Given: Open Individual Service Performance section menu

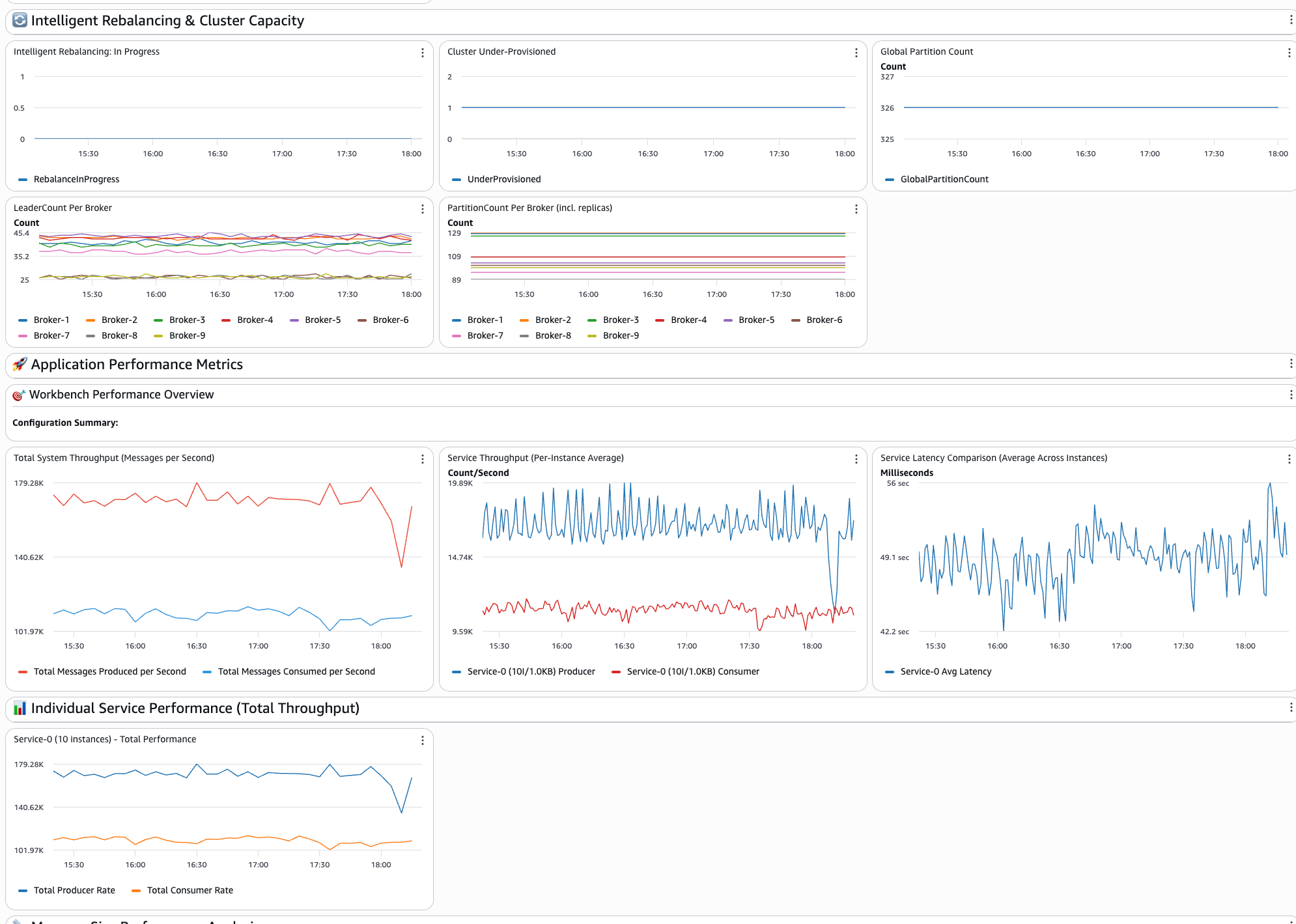Looking at the screenshot, I should pyautogui.click(x=1290, y=708).
